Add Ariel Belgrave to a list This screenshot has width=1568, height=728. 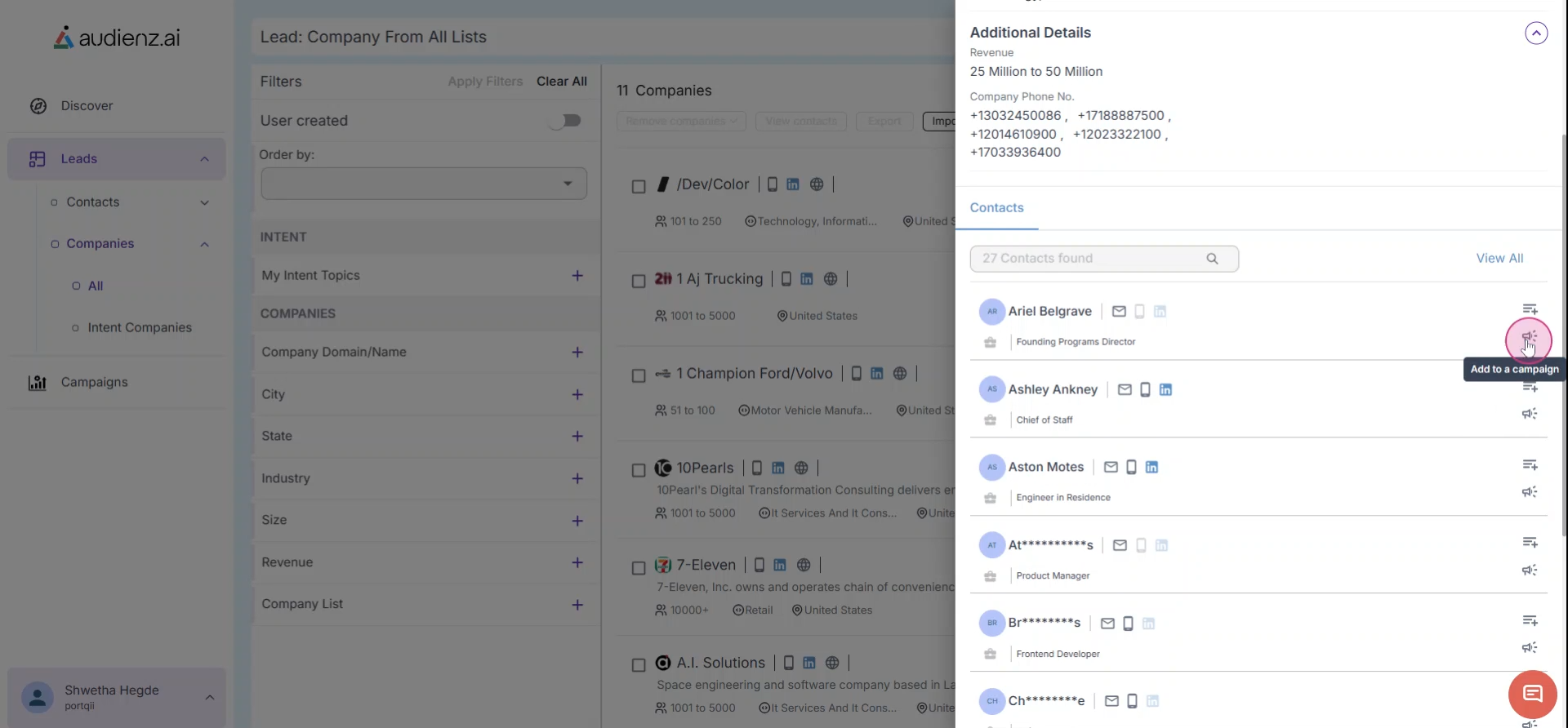(1530, 309)
